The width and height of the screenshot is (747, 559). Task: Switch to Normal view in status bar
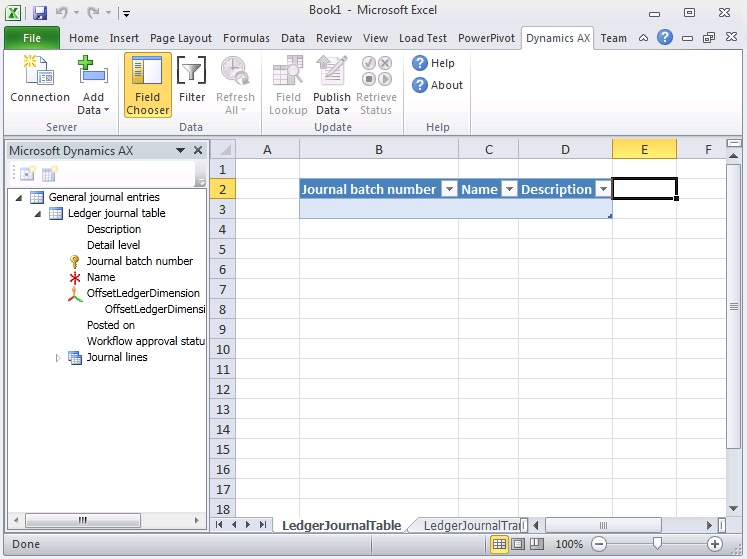[499, 544]
